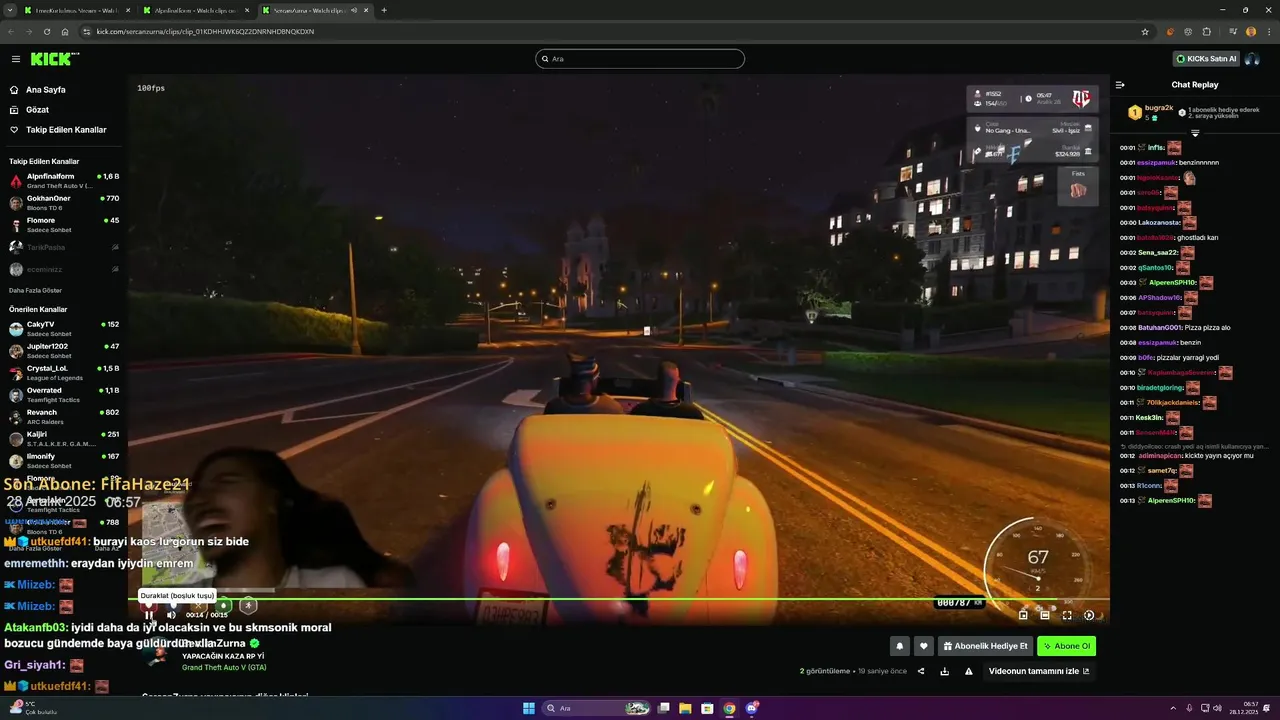This screenshot has height=720, width=1280.
Task: Focus the Ara search field
Action: pyautogui.click(x=640, y=59)
